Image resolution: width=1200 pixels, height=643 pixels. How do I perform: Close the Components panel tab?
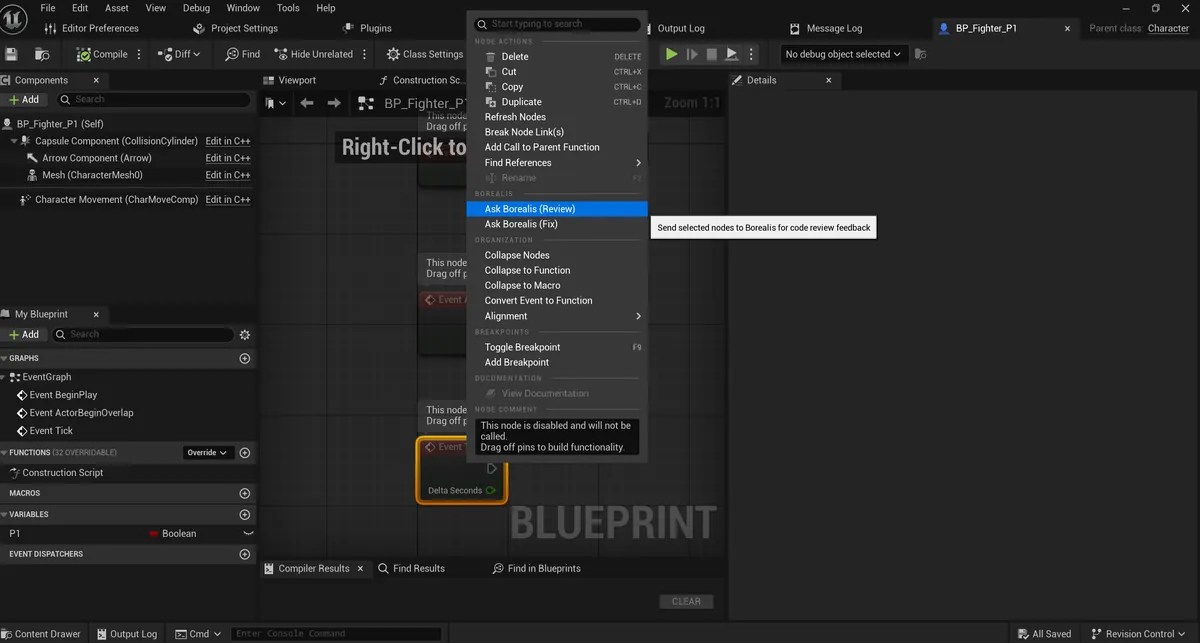97,80
